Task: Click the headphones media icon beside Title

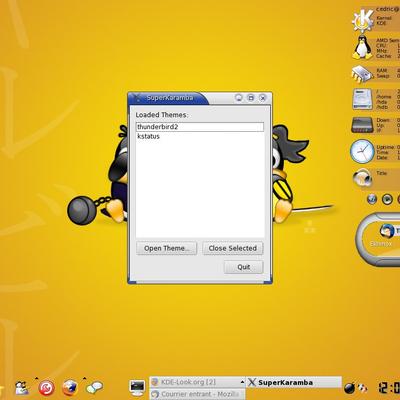Action: 363,177
